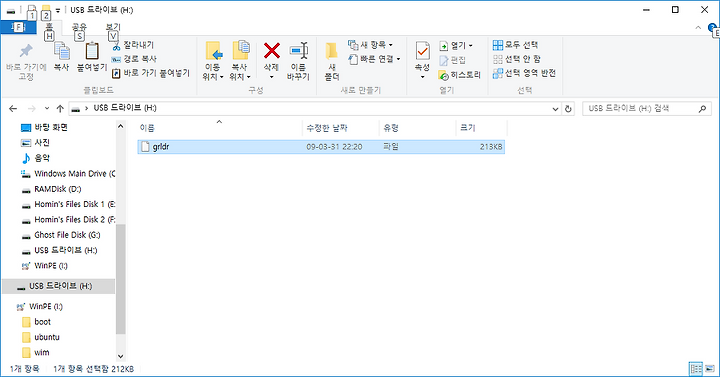Select the highlighted USB 드라이브 (H:) tree item
The width and height of the screenshot is (720, 377).
[58, 286]
